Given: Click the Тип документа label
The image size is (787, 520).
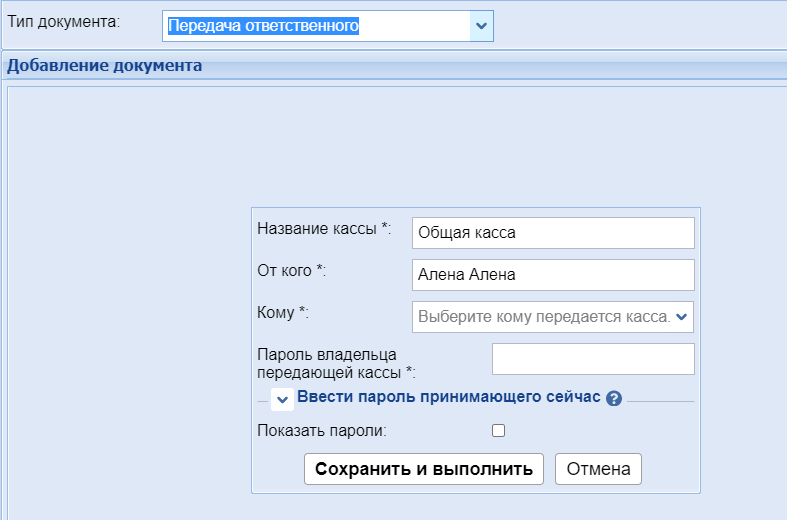Looking at the screenshot, I should pos(64,22).
